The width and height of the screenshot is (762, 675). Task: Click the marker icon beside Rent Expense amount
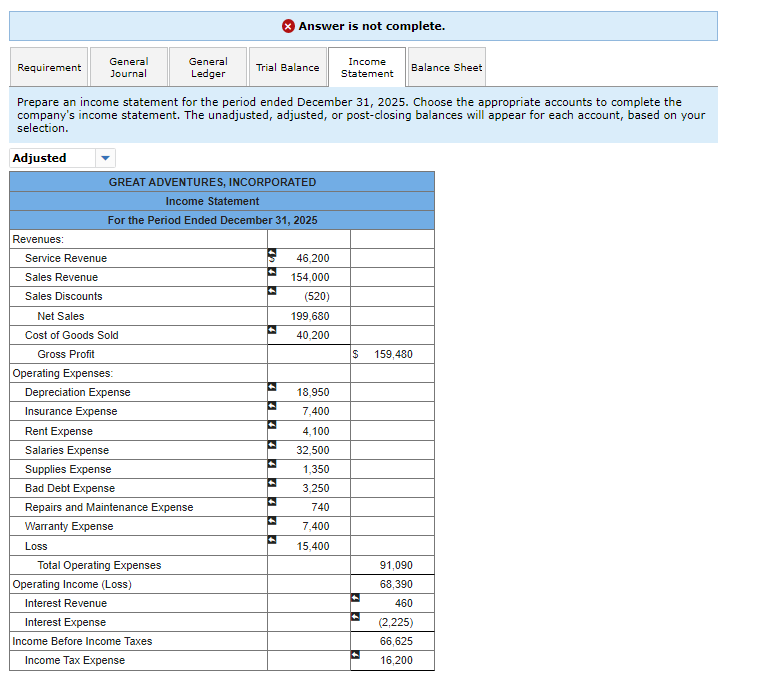click(x=272, y=425)
